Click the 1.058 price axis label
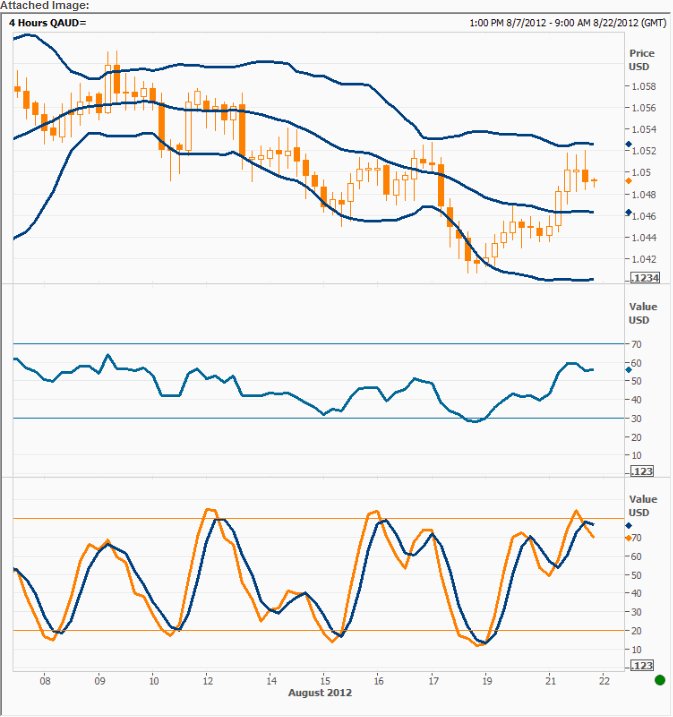673x717 pixels. point(643,86)
